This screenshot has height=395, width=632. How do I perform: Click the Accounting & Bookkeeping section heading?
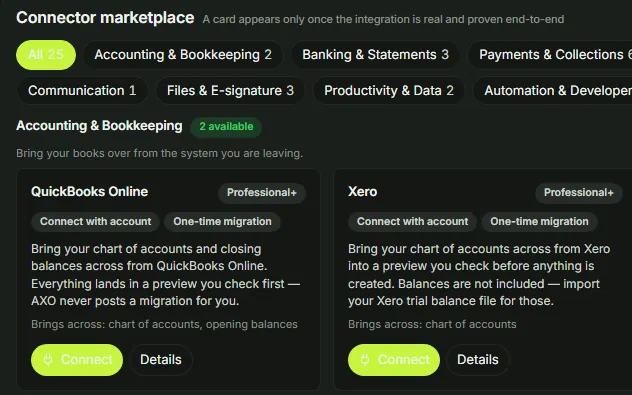[x=99, y=126]
